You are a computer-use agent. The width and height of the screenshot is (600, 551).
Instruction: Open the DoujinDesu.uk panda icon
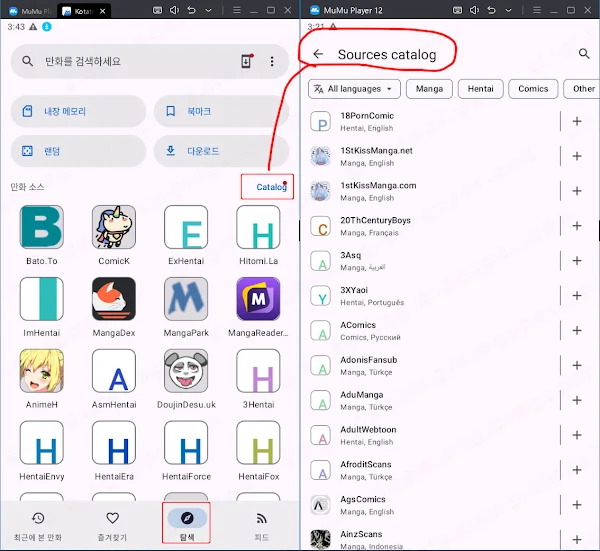pos(186,371)
